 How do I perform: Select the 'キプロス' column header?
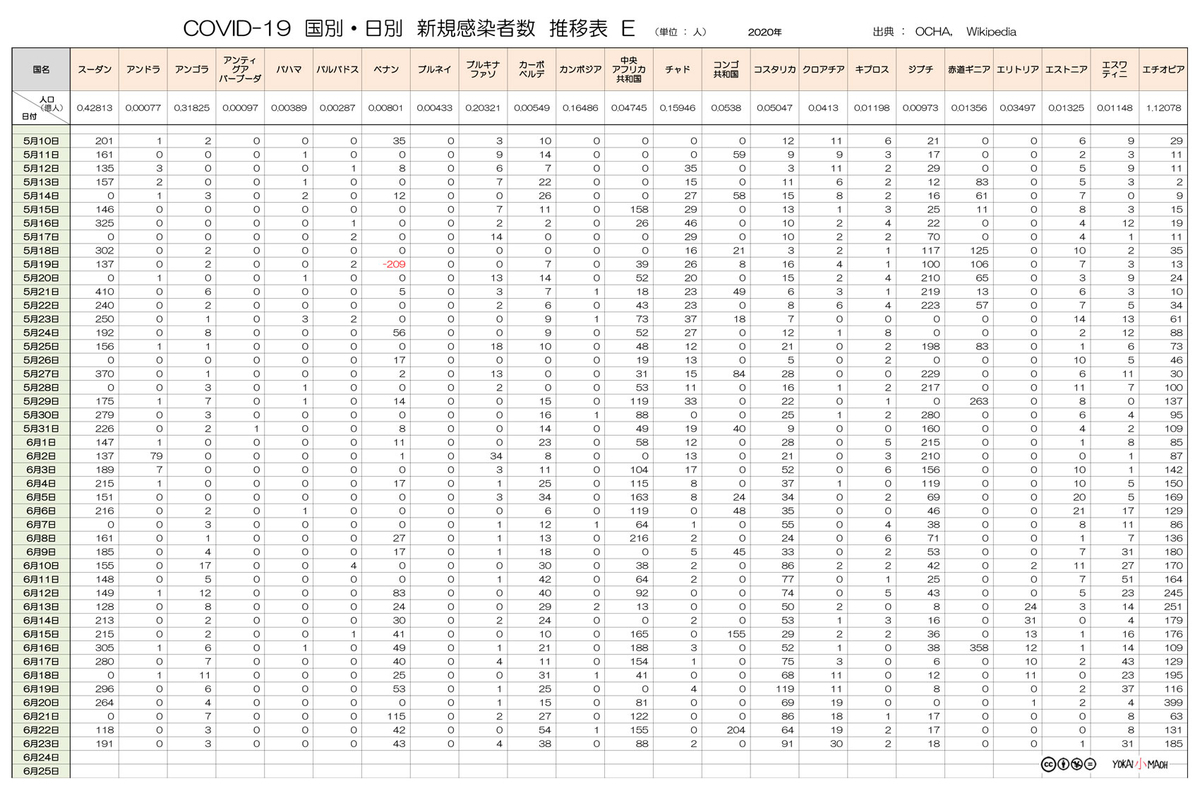(x=872, y=71)
